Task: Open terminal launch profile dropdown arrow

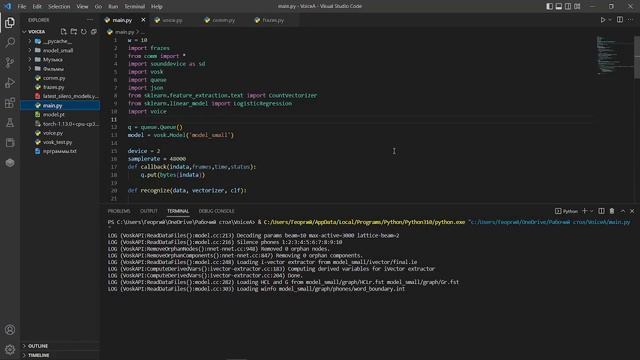Action: tap(591, 211)
